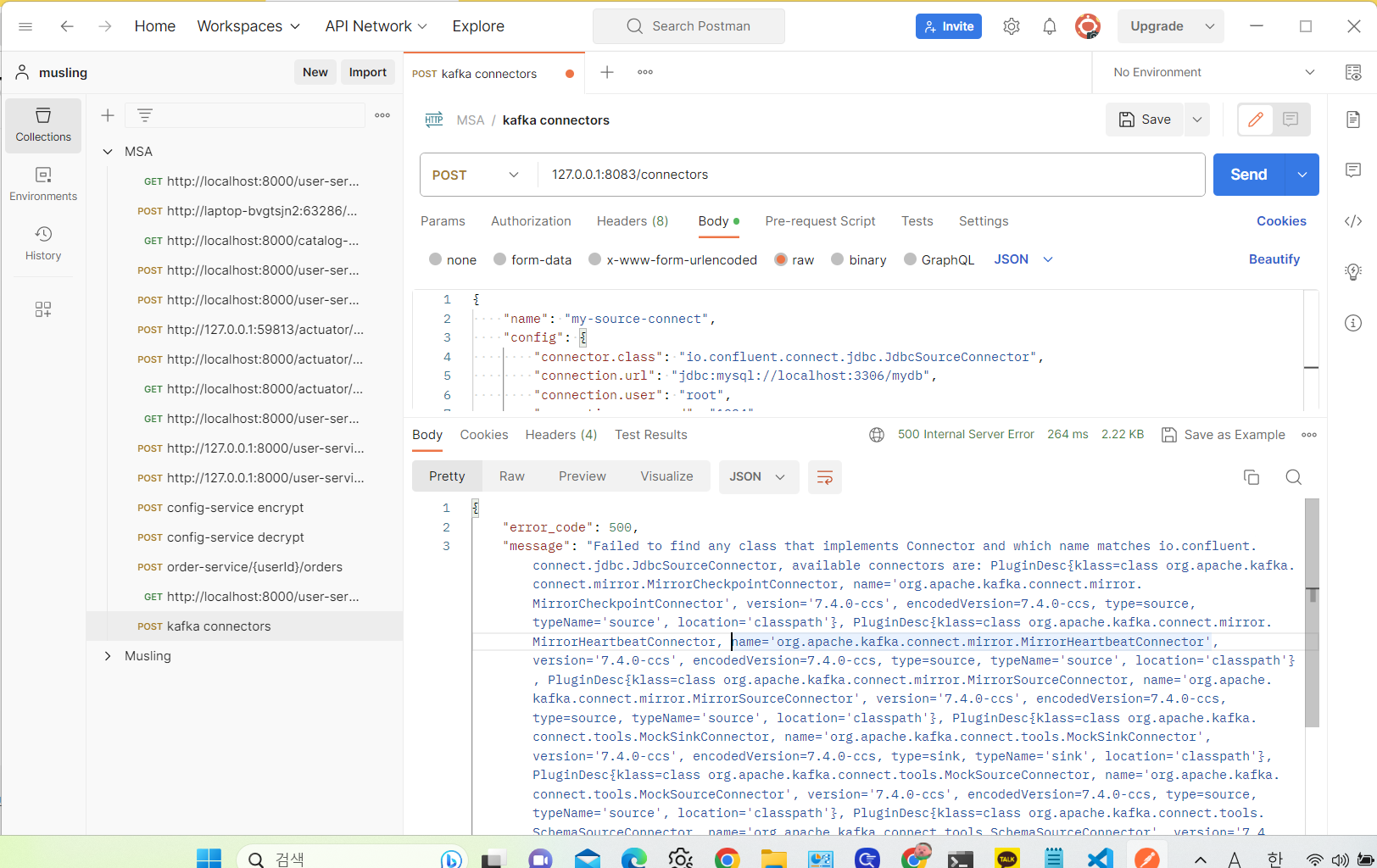Open Collections sidebar panel

pos(43,125)
